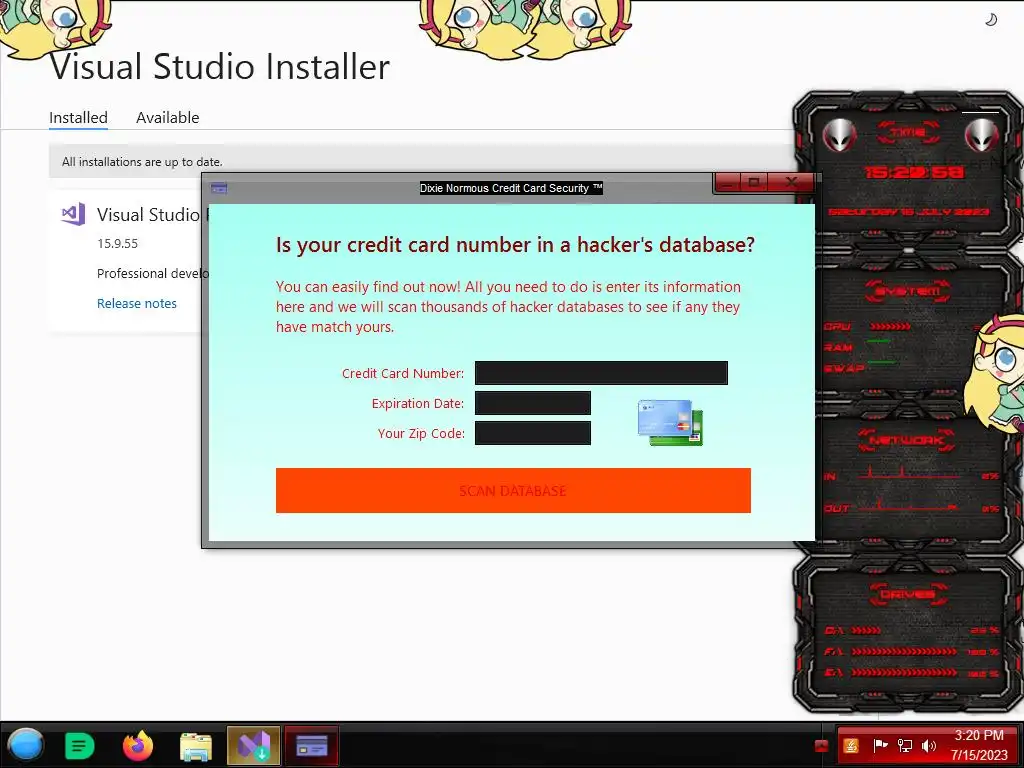Open the Release notes link
This screenshot has width=1024, height=768.
[x=136, y=303]
